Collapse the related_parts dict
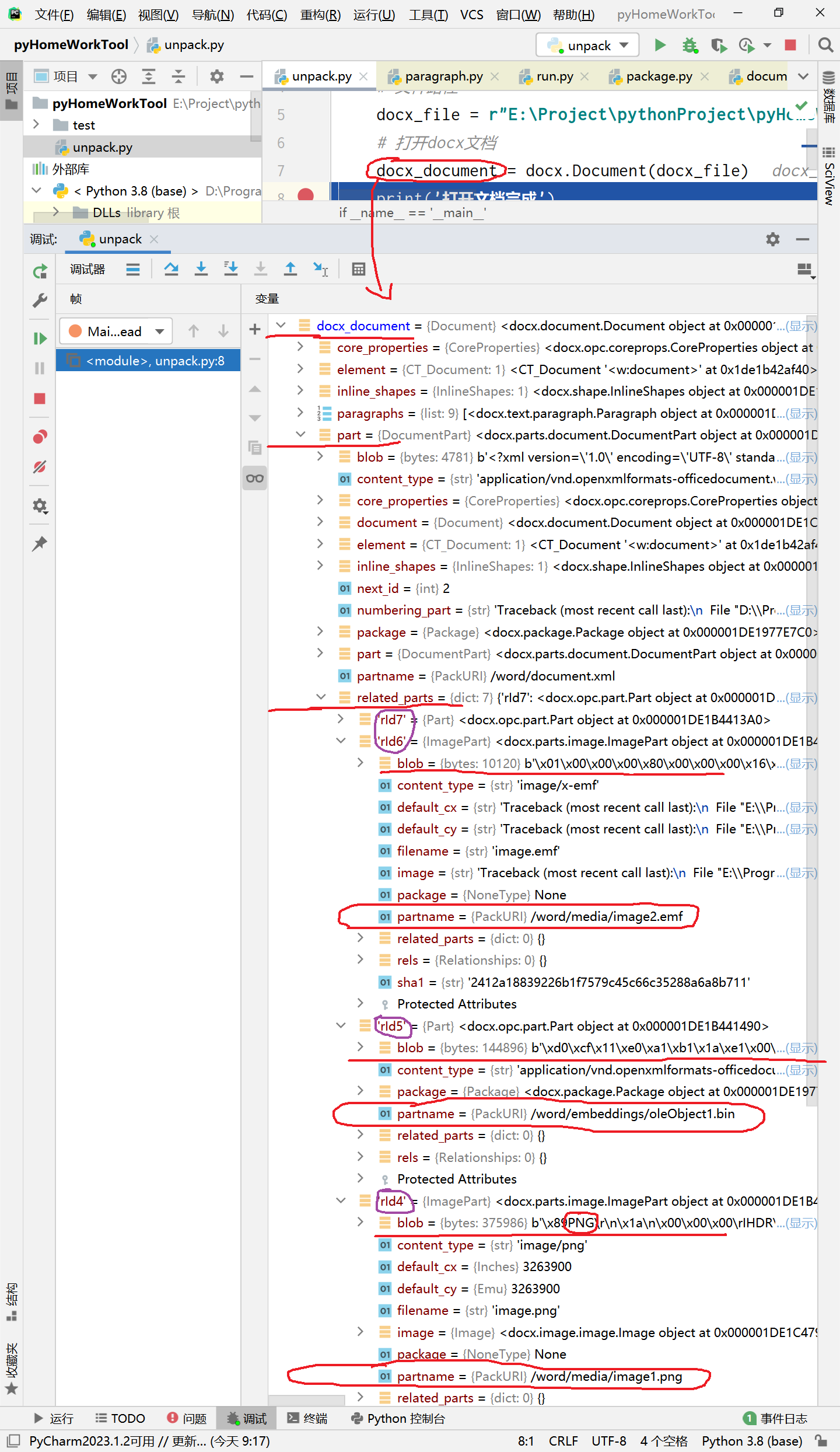The image size is (840, 1452). pos(321,697)
